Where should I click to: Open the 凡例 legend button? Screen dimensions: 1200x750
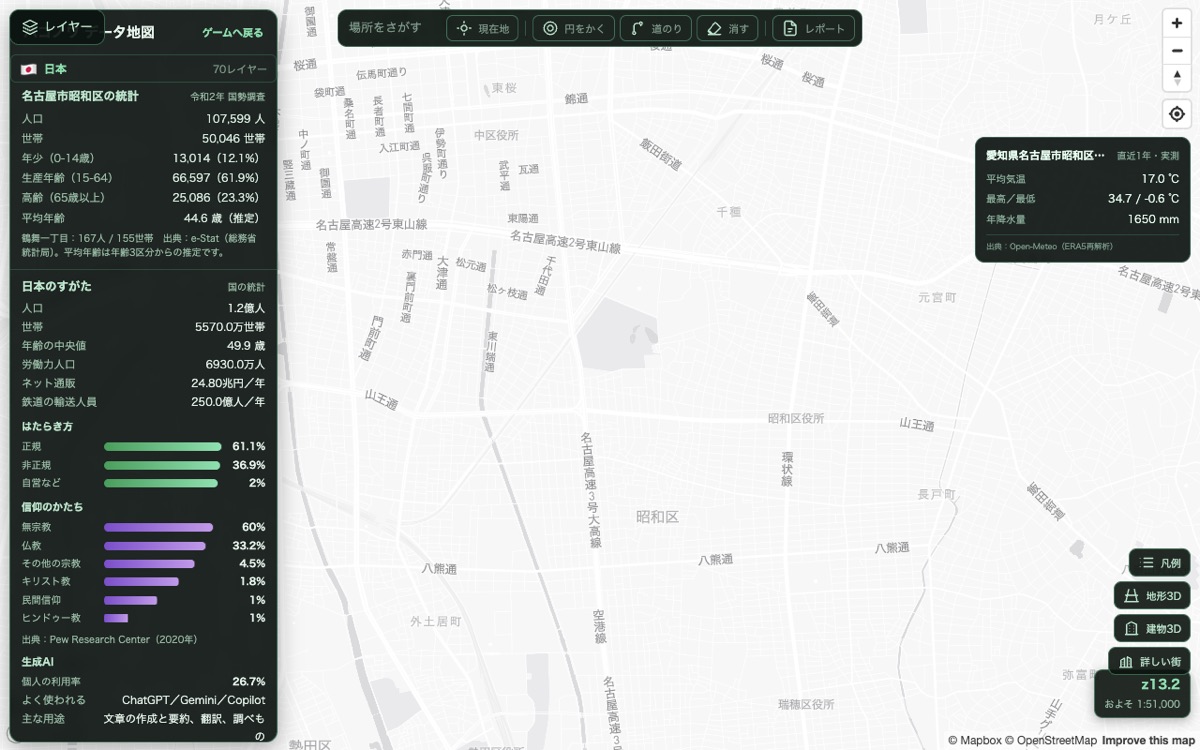(1160, 563)
